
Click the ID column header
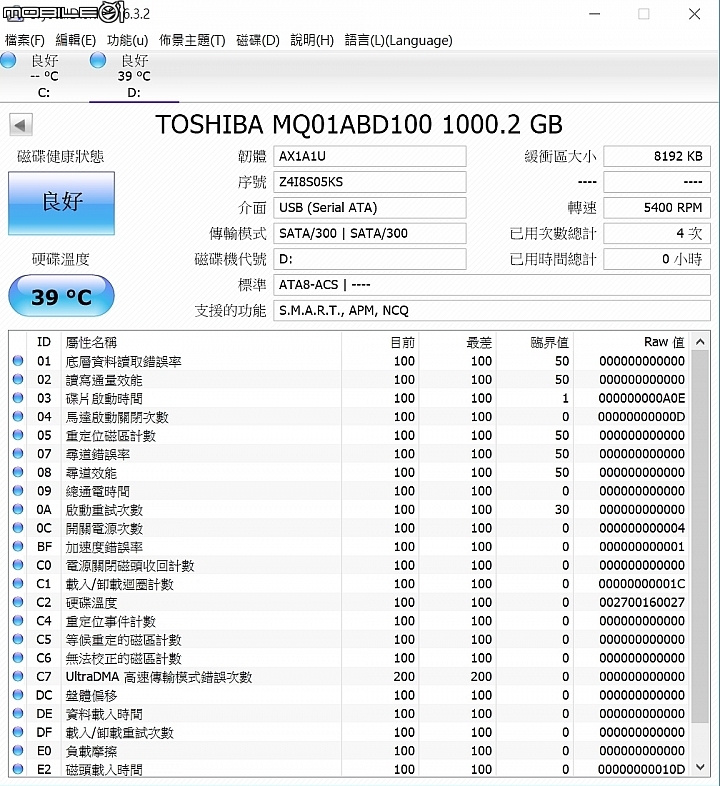pyautogui.click(x=44, y=342)
